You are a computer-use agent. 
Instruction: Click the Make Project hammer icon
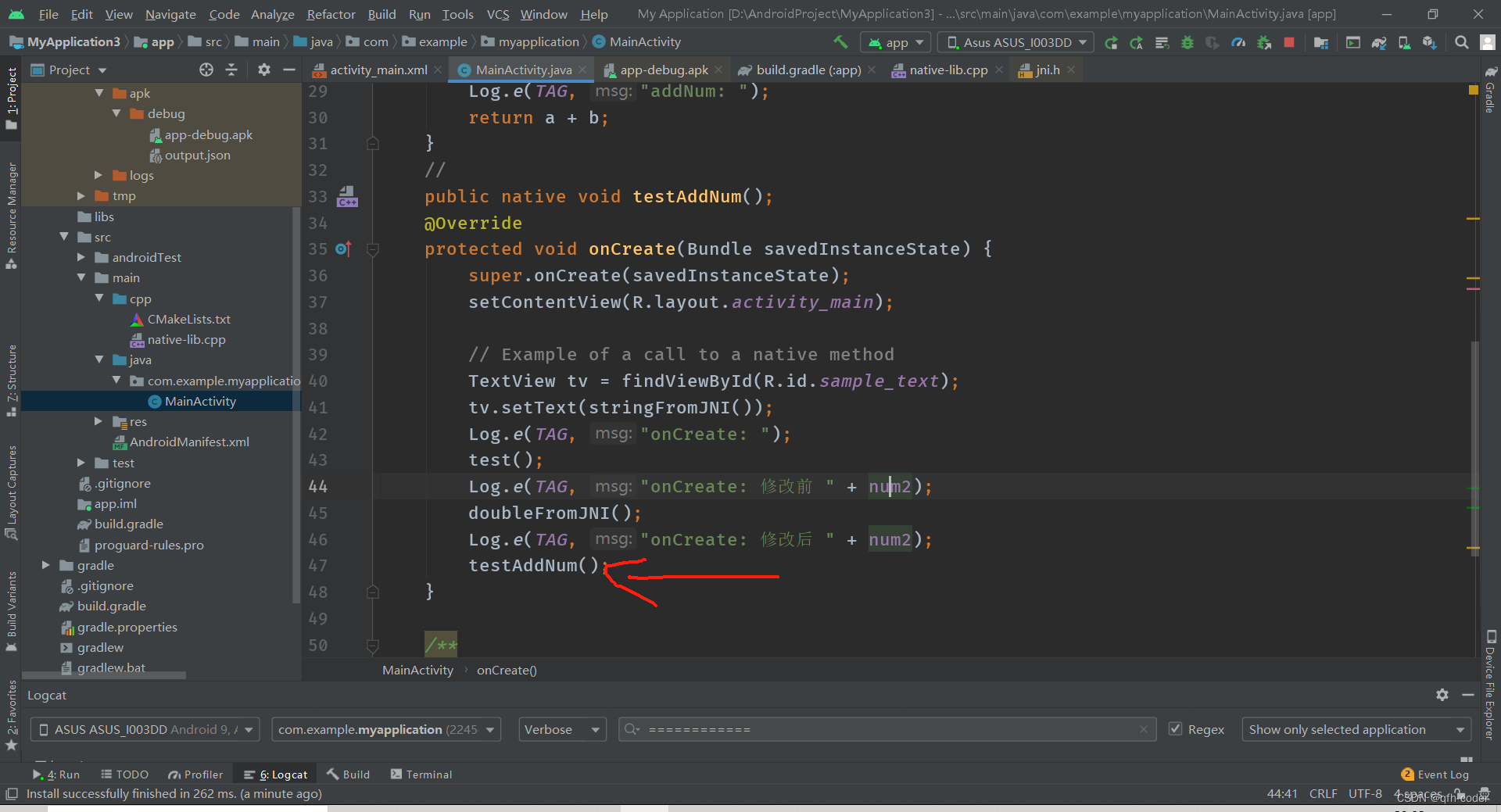pos(840,42)
